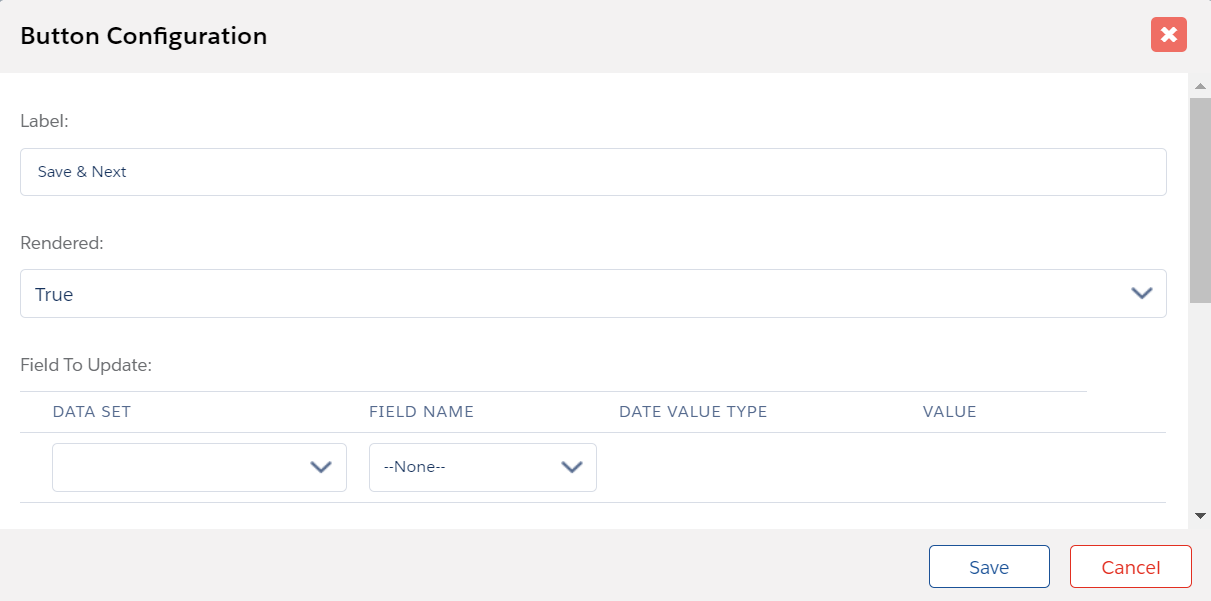Click the "Label:" field caption

click(44, 121)
